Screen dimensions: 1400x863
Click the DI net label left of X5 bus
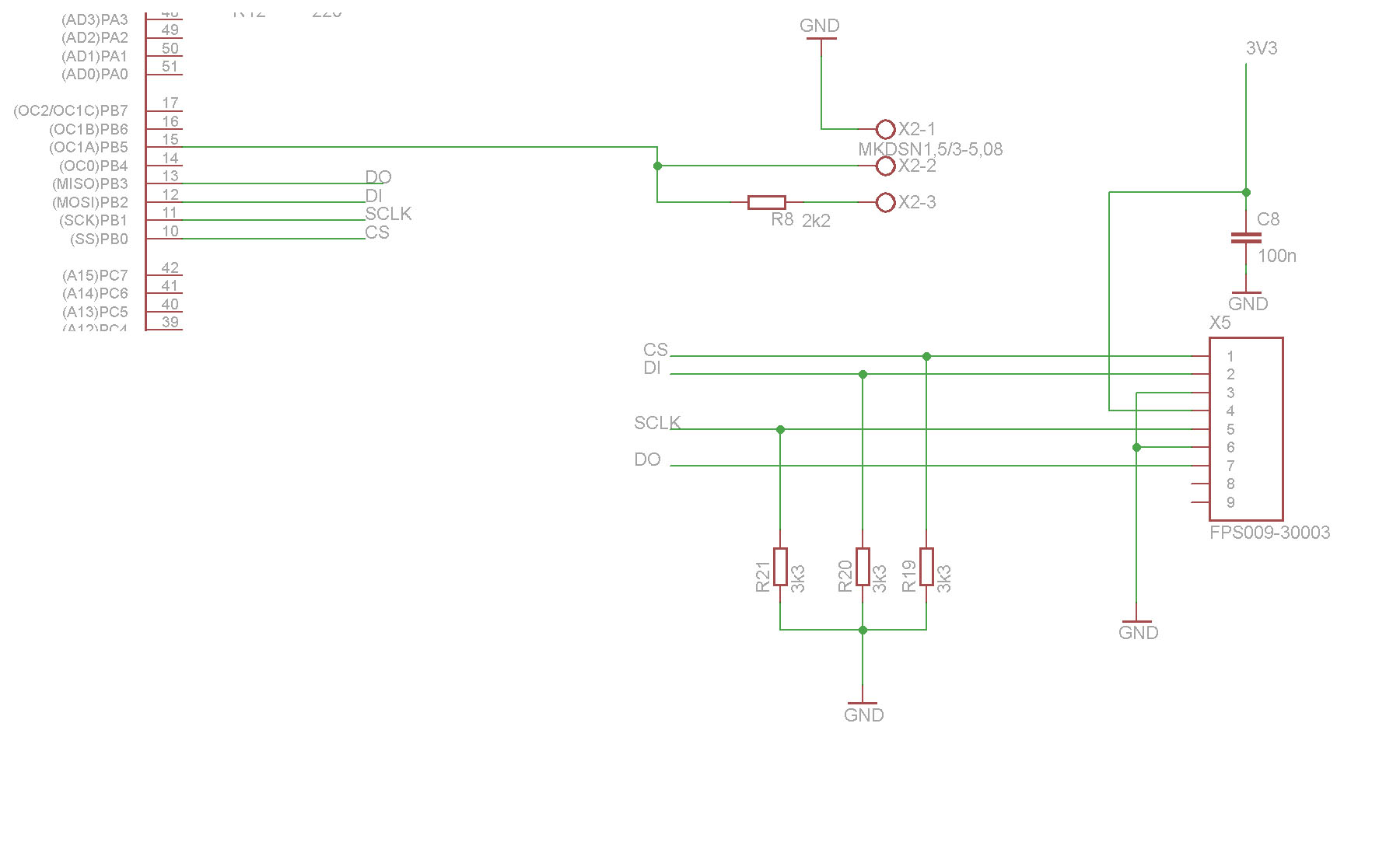point(652,368)
